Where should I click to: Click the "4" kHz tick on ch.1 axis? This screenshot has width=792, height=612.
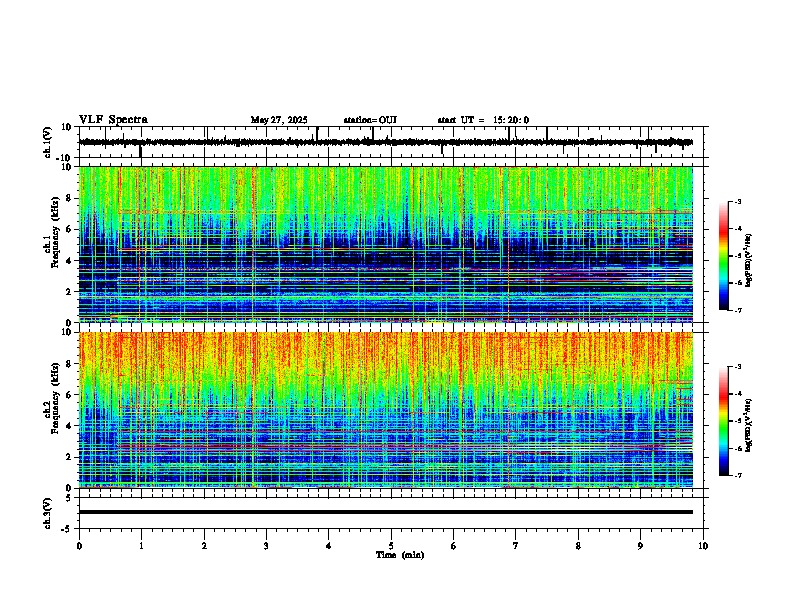tap(70, 261)
